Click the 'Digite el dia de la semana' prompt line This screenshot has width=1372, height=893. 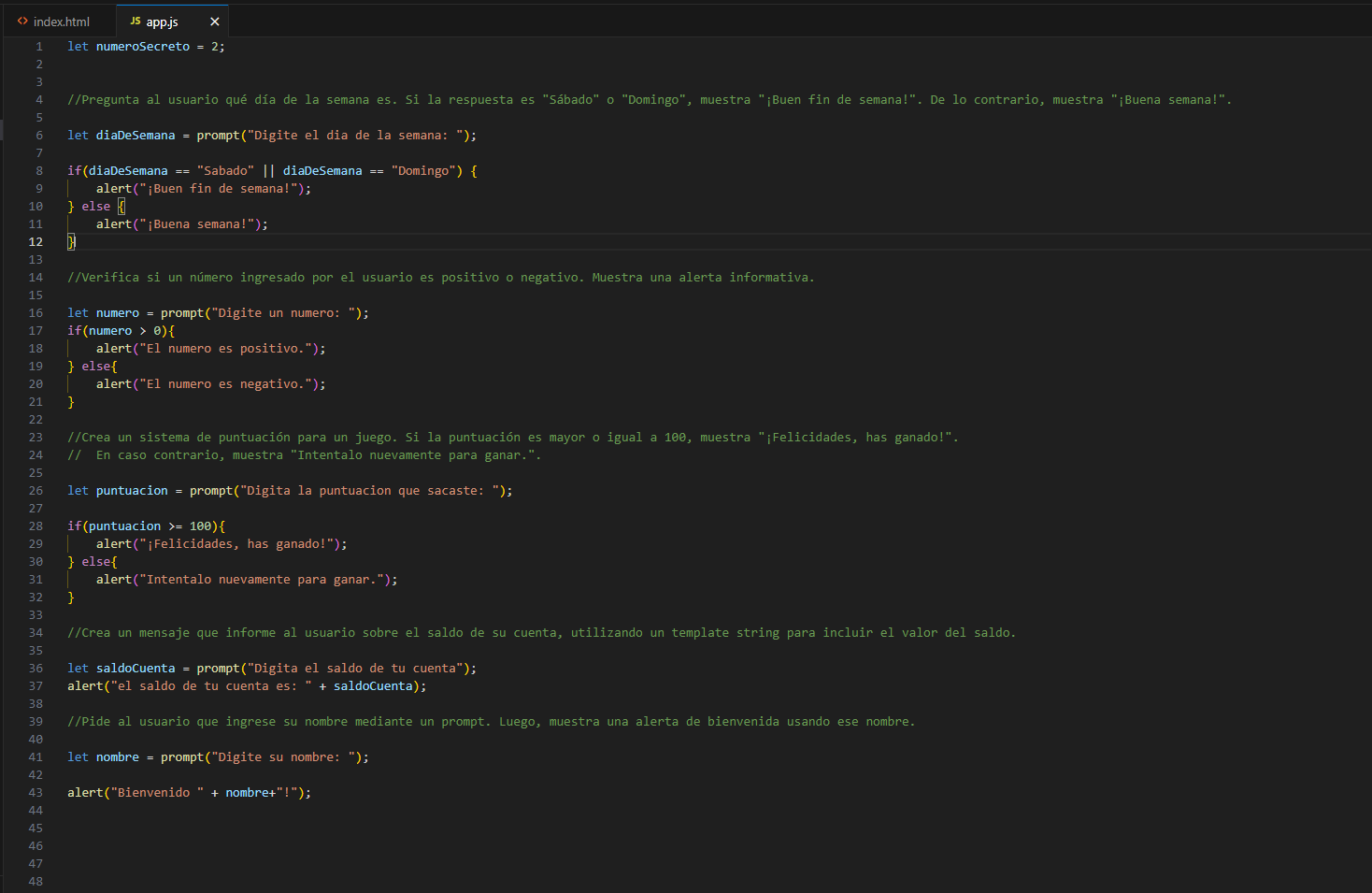point(272,136)
